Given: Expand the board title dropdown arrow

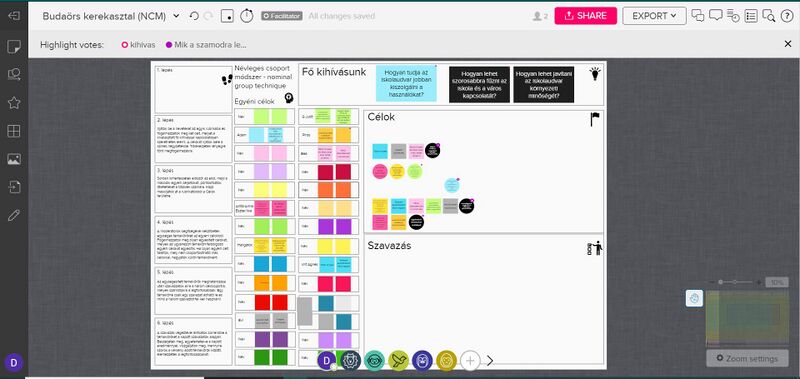Looking at the screenshot, I should click(x=176, y=16).
